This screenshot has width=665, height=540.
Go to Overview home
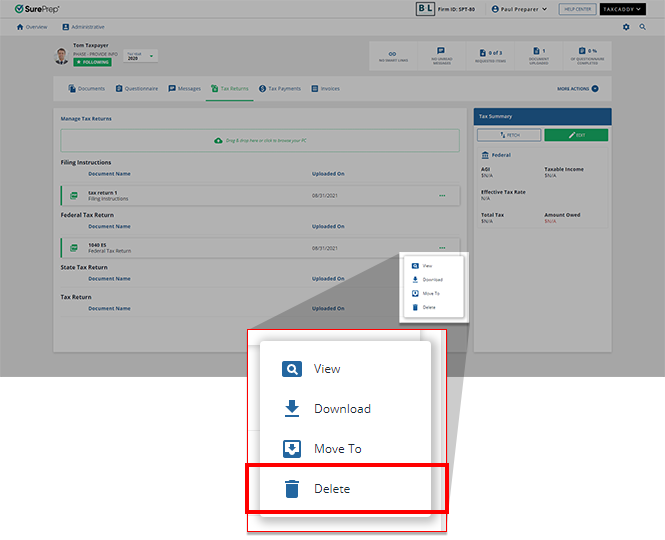coord(32,27)
